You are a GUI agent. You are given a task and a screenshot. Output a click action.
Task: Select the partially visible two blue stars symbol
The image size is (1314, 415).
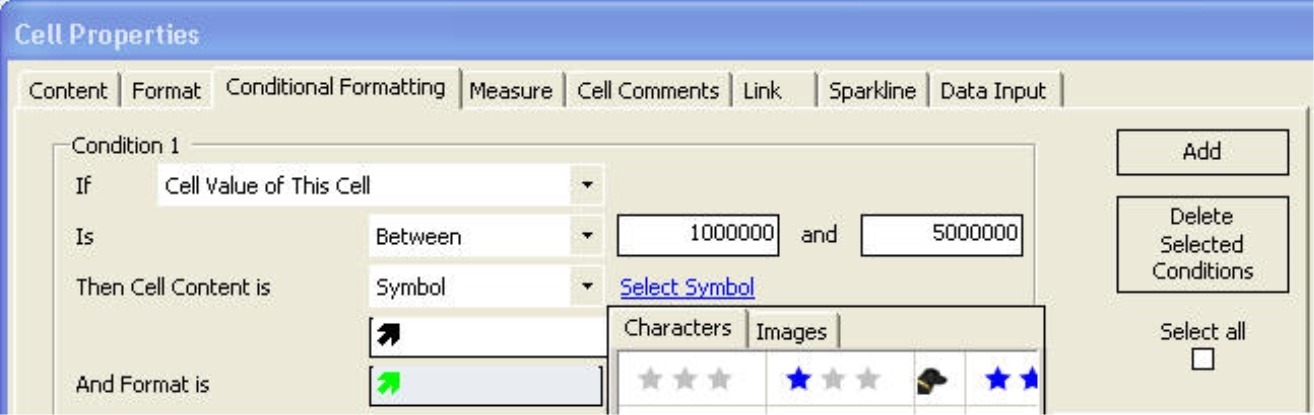coord(1012,380)
